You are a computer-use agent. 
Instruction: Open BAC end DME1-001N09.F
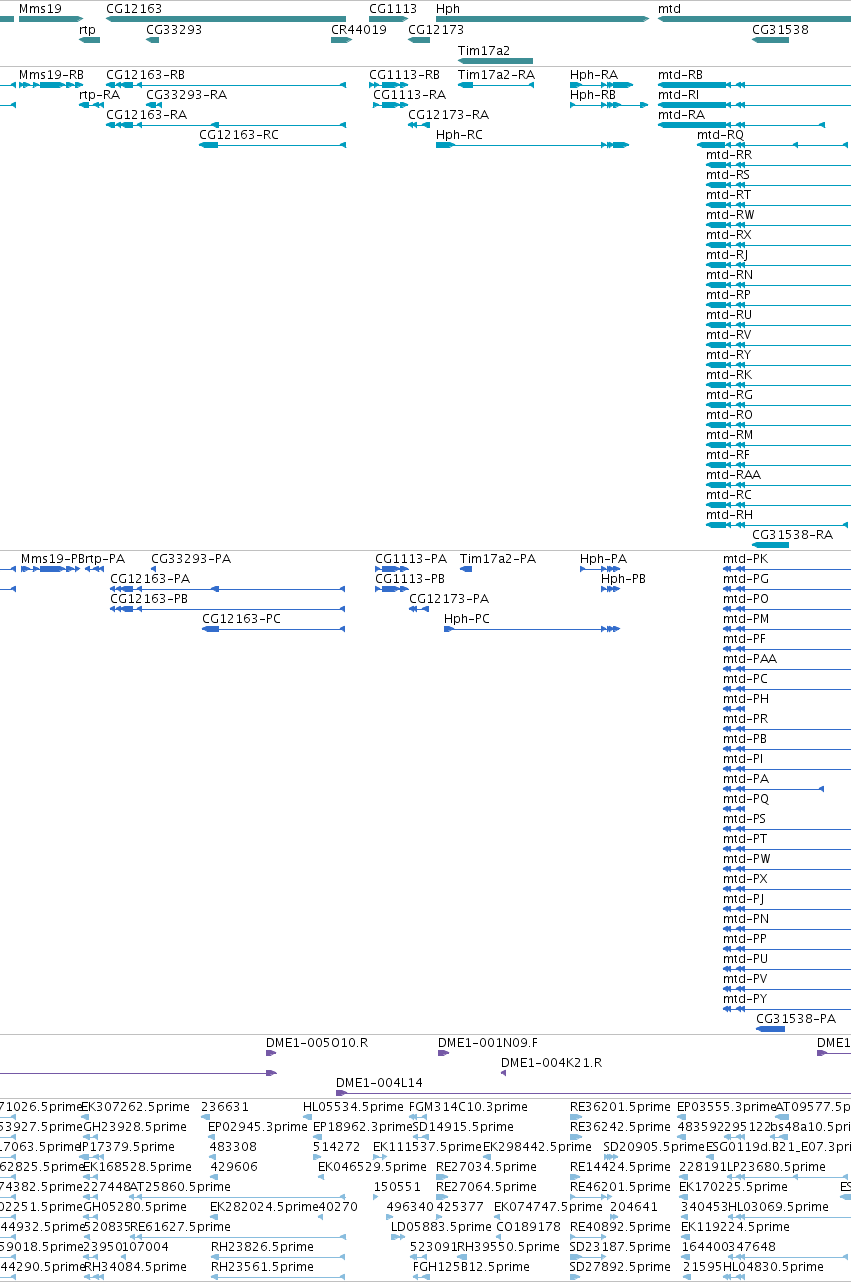click(443, 1053)
